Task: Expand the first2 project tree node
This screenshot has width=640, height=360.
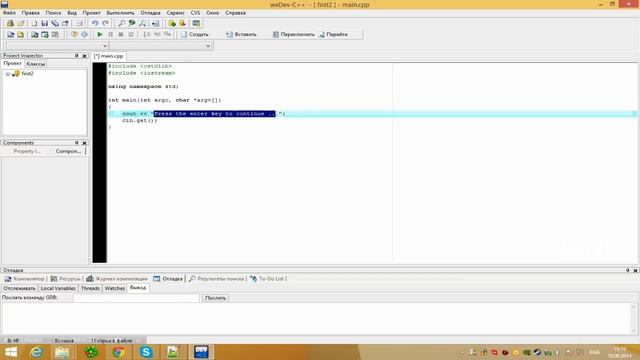Action: click(x=8, y=74)
